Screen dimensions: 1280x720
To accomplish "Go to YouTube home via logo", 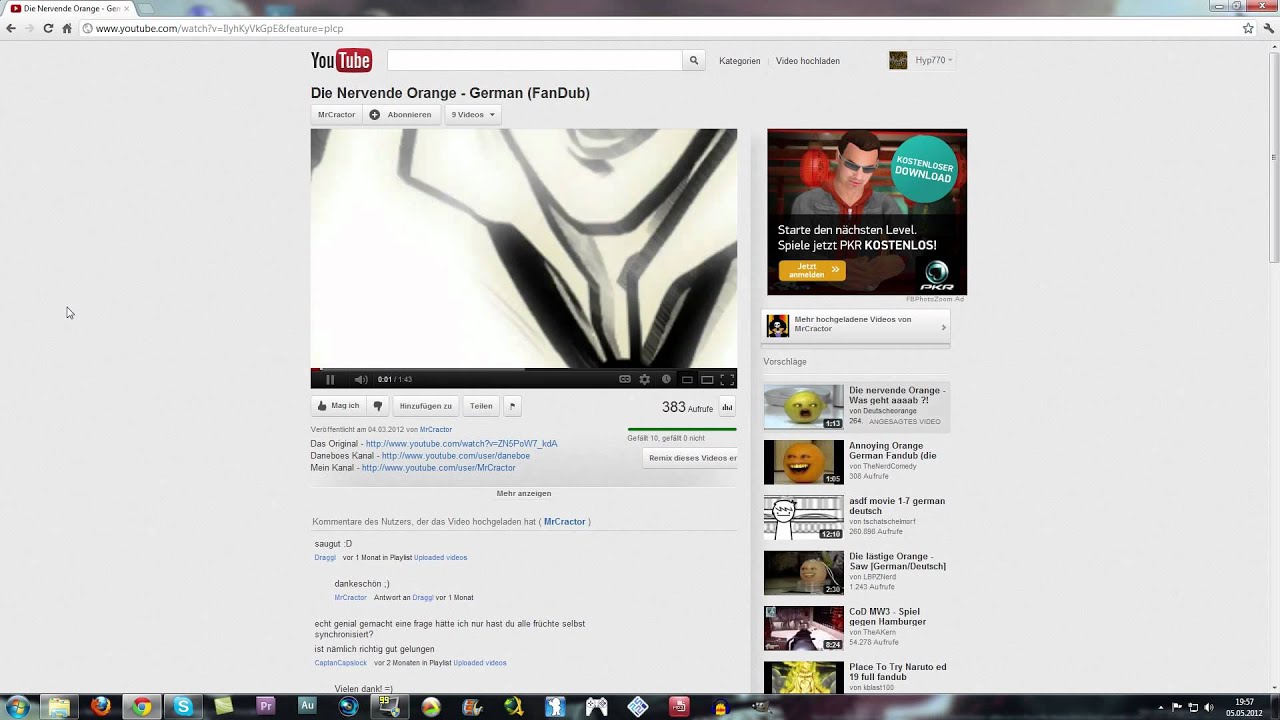I will (x=341, y=61).
